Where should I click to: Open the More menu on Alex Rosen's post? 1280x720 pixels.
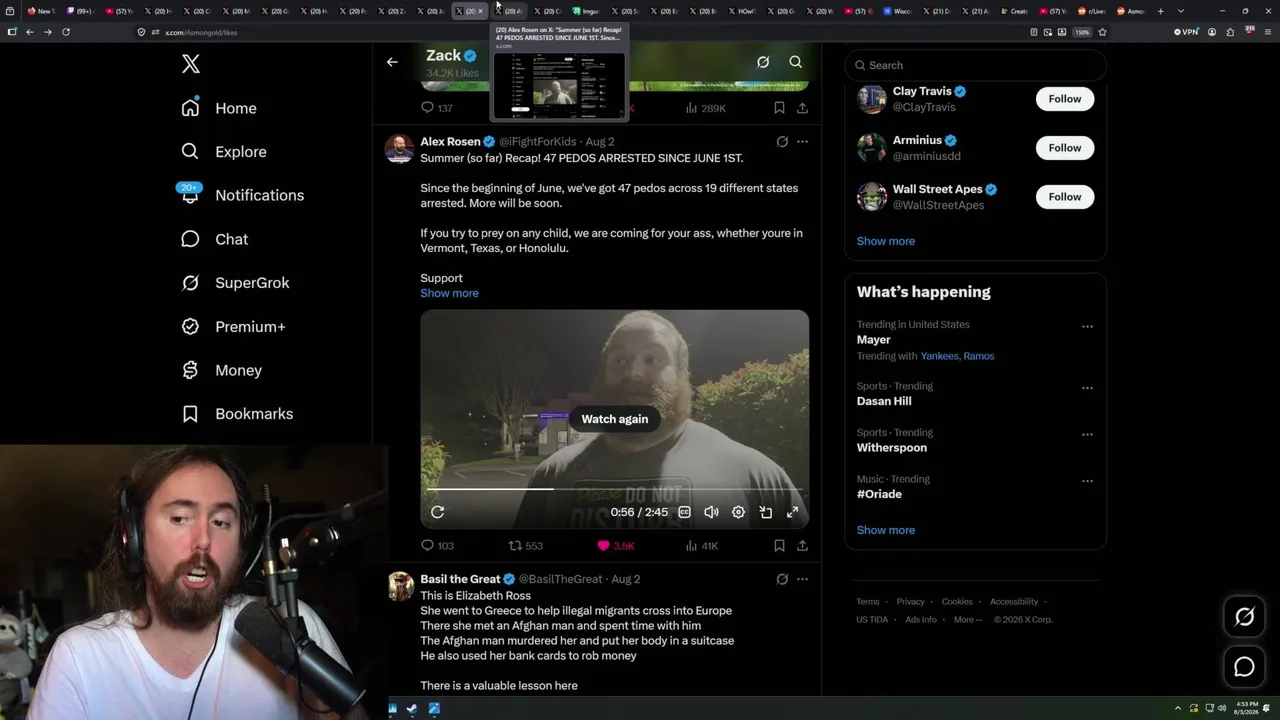pyautogui.click(x=802, y=142)
